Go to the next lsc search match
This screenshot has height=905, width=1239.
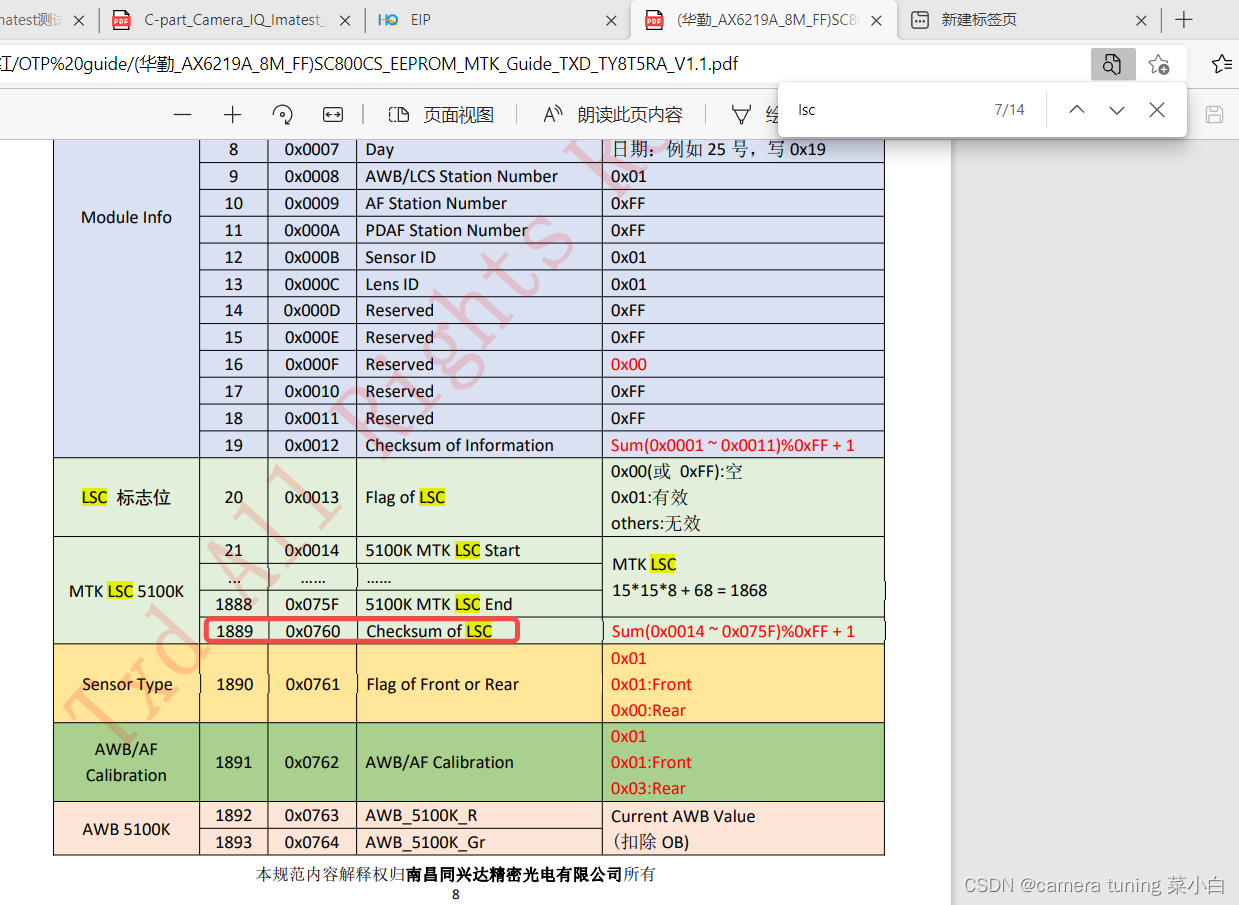point(1116,109)
